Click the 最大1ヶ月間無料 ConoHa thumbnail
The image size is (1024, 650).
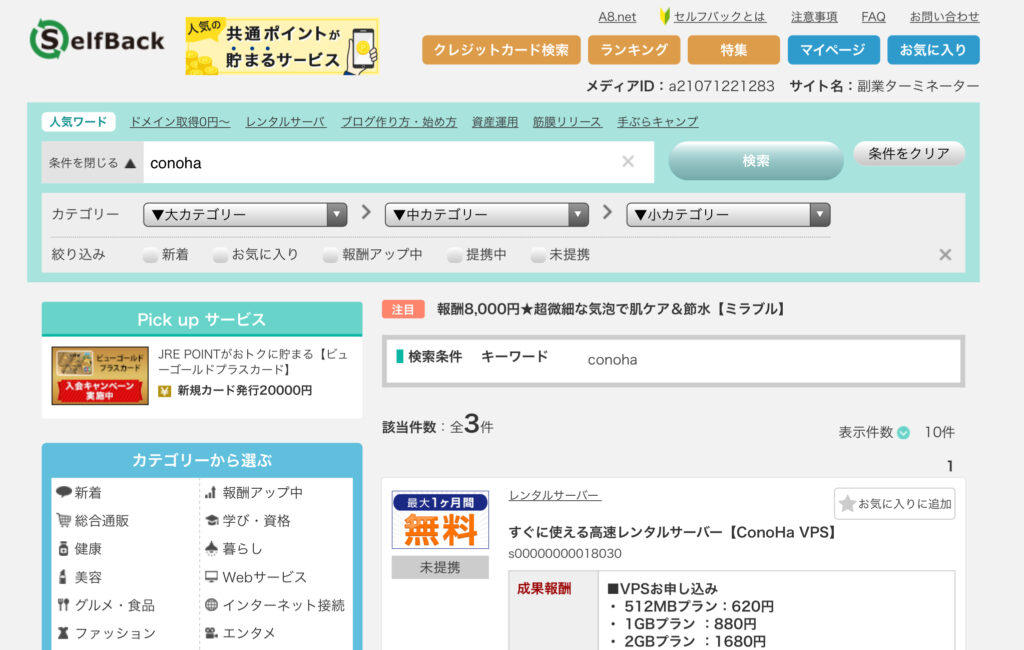pos(440,520)
